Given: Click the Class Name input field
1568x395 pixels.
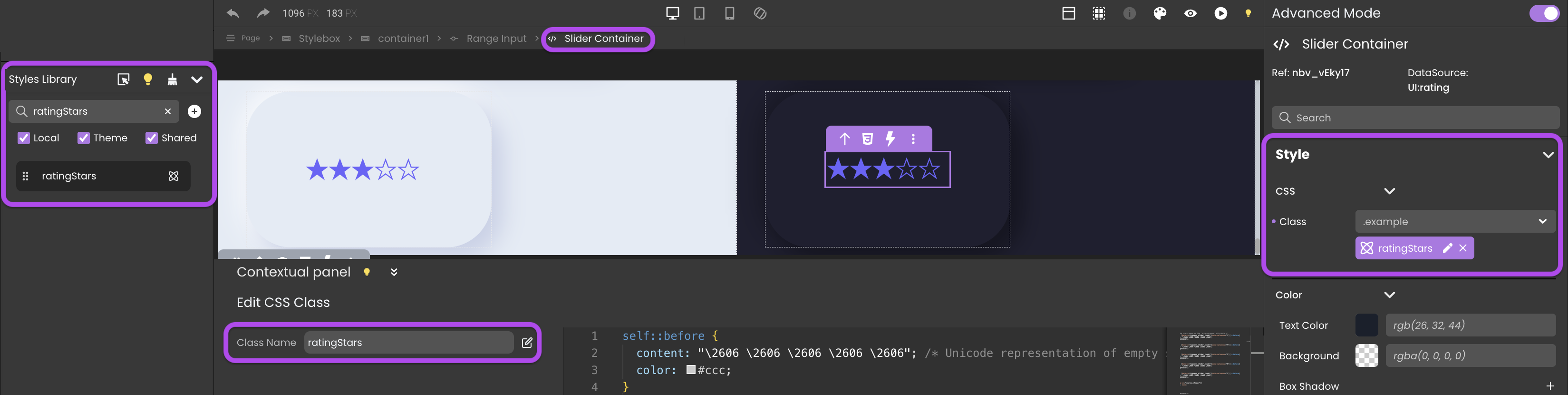Looking at the screenshot, I should pyautogui.click(x=408, y=343).
